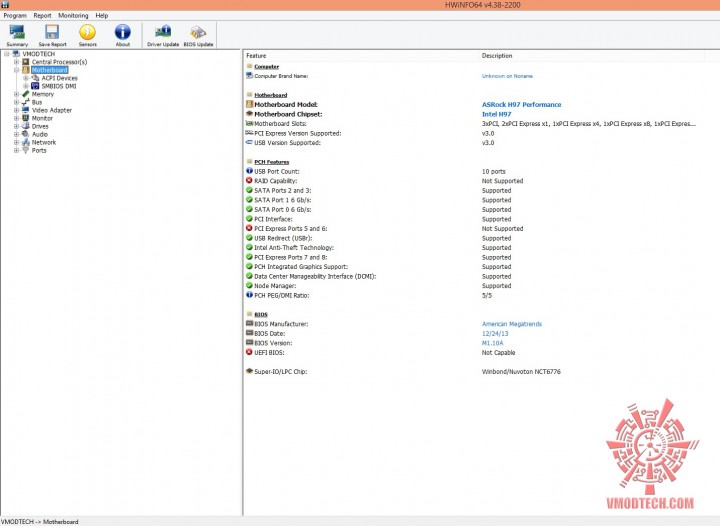Click the Central Processor(s) chip icon

point(26,62)
